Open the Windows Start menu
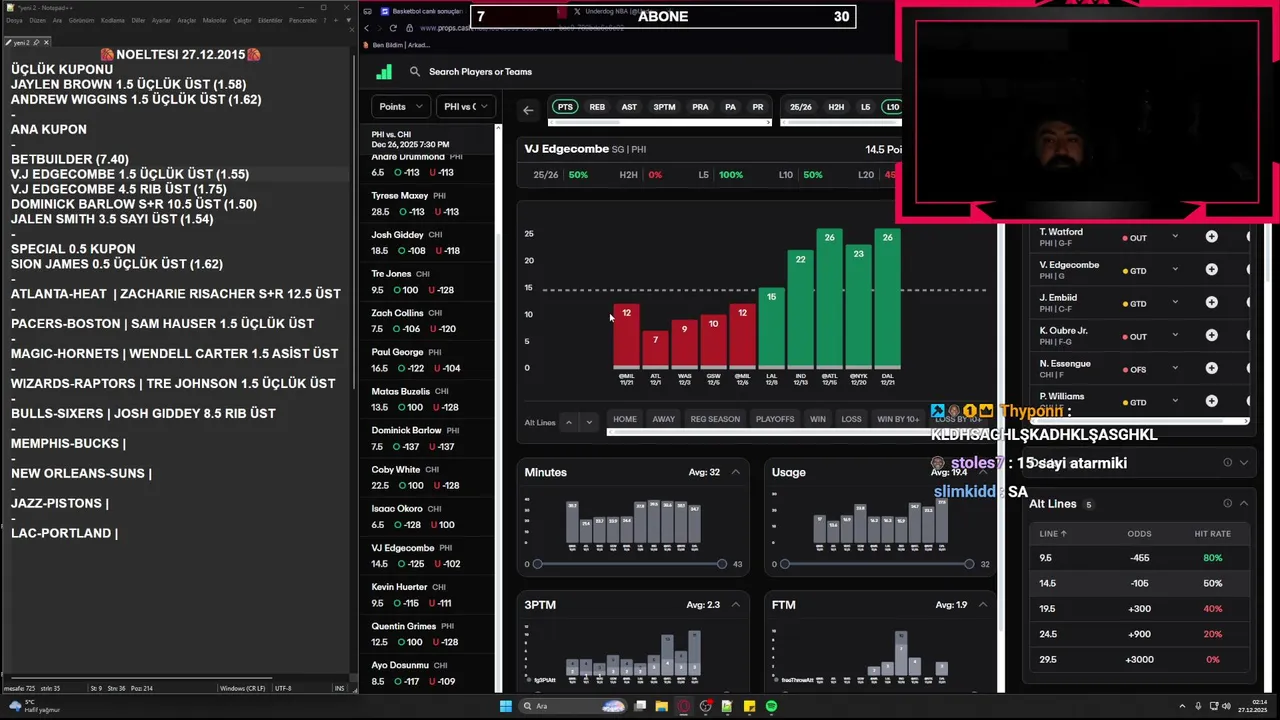The height and width of the screenshot is (720, 1280). [506, 706]
